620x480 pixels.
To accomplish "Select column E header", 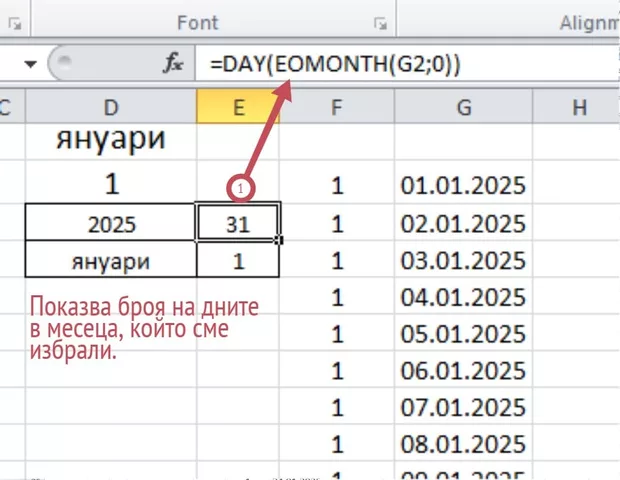I will 238,107.
